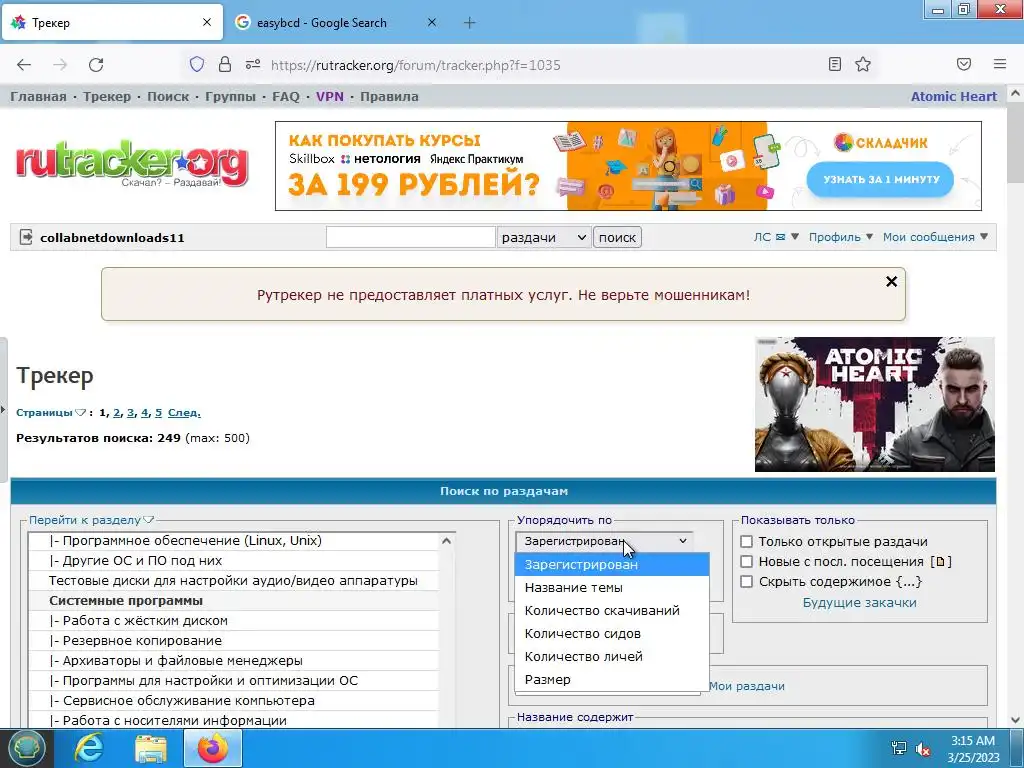Open the Трекер nav link
1024x768 pixels.
point(107,97)
